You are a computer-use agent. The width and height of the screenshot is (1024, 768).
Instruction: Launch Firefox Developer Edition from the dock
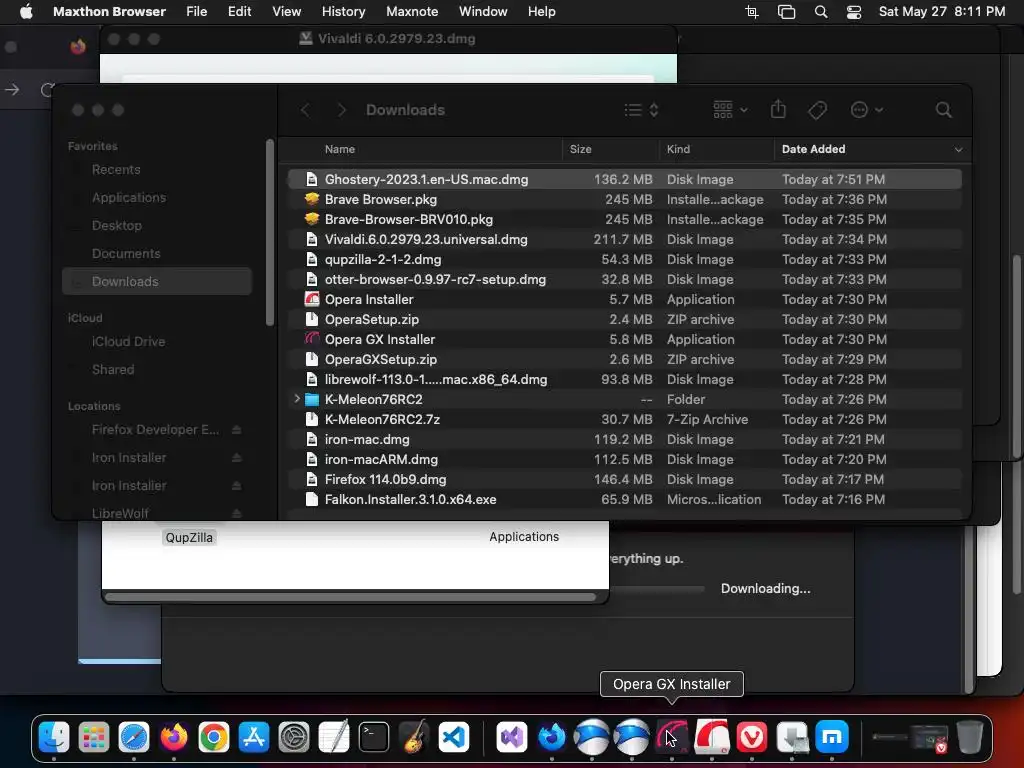pyautogui.click(x=552, y=738)
